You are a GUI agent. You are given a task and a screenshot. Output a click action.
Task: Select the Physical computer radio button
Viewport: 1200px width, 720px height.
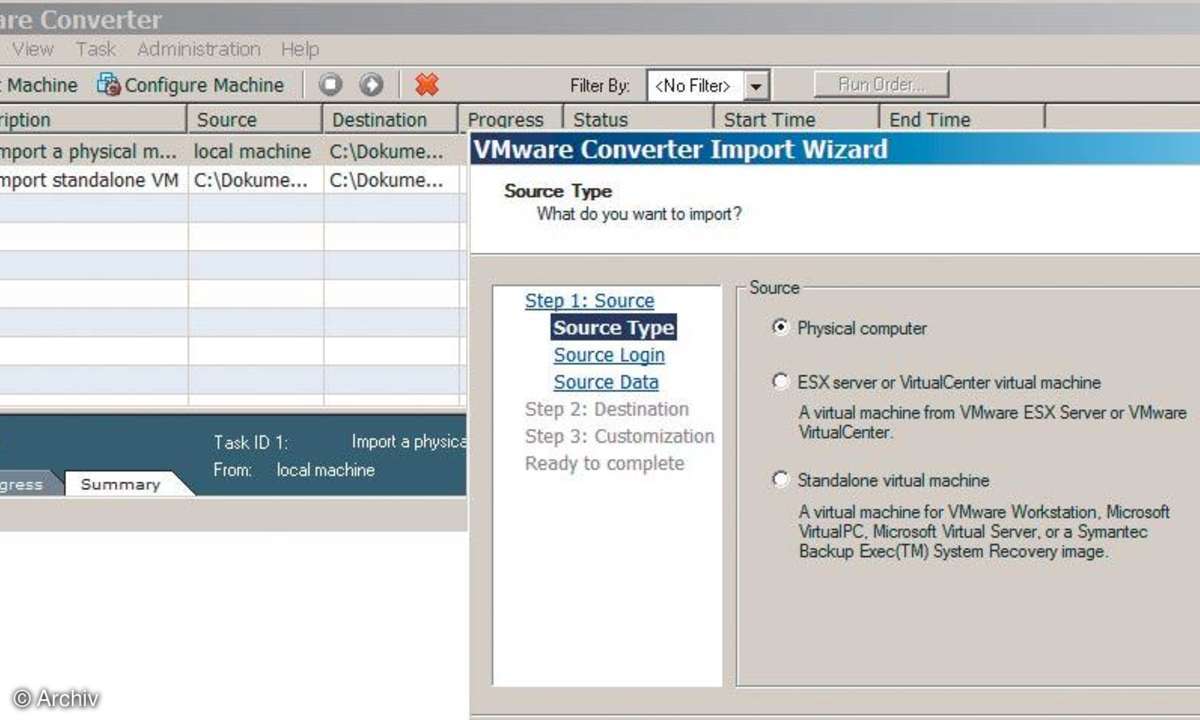(x=780, y=327)
